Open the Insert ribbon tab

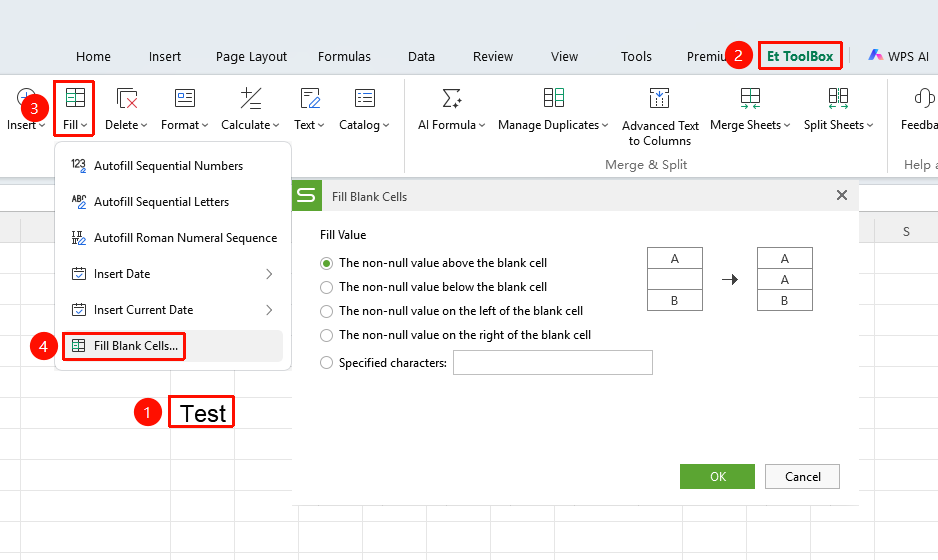pos(165,56)
